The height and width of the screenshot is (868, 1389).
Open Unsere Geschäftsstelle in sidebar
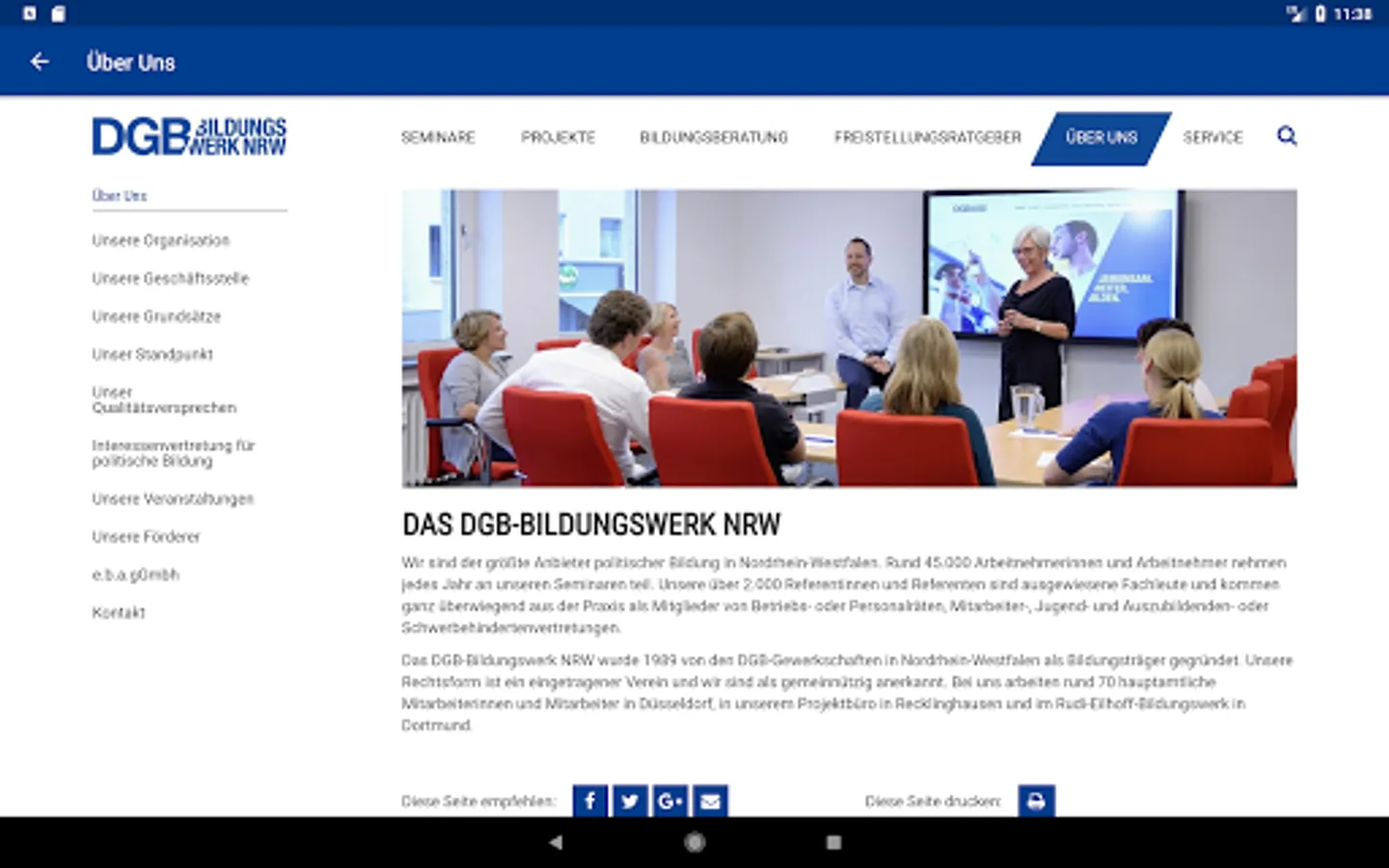170,279
